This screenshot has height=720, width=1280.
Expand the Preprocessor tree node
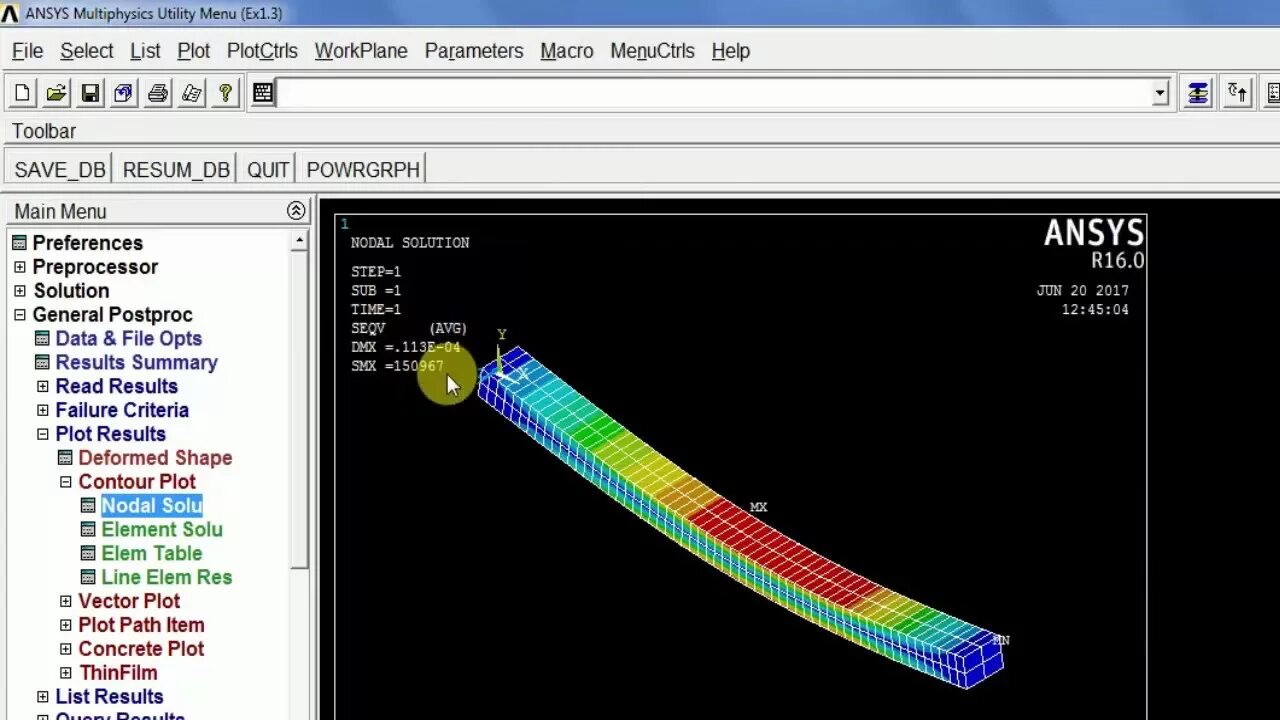pyautogui.click(x=19, y=267)
